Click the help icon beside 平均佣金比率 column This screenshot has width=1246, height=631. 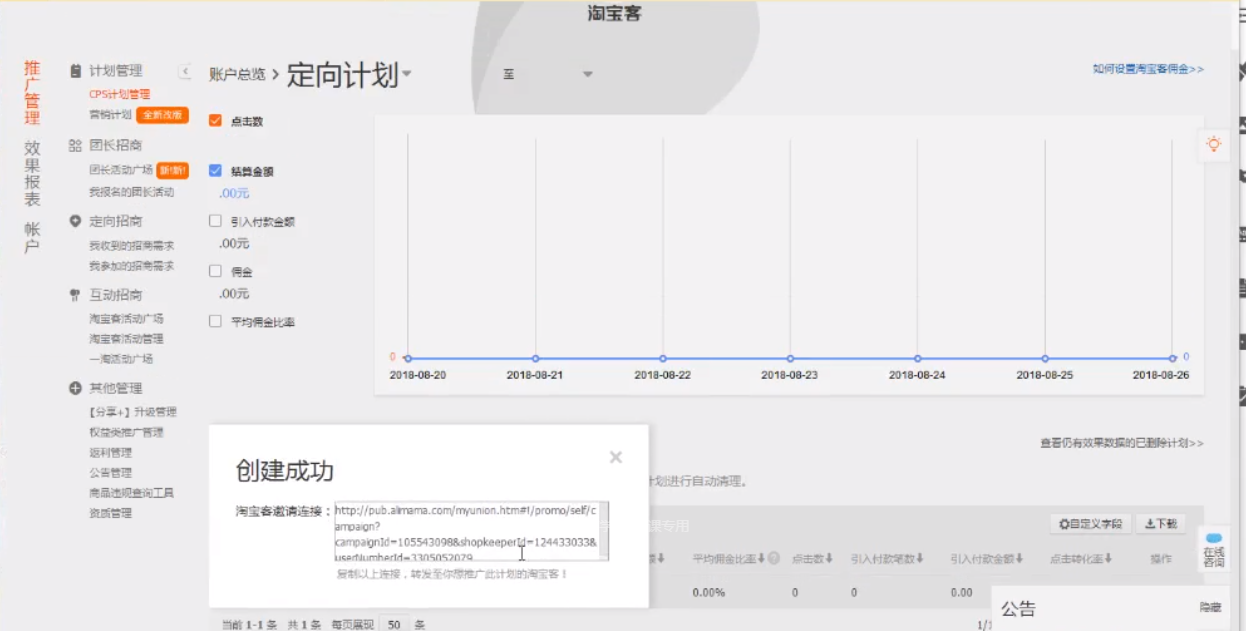[x=774, y=558]
